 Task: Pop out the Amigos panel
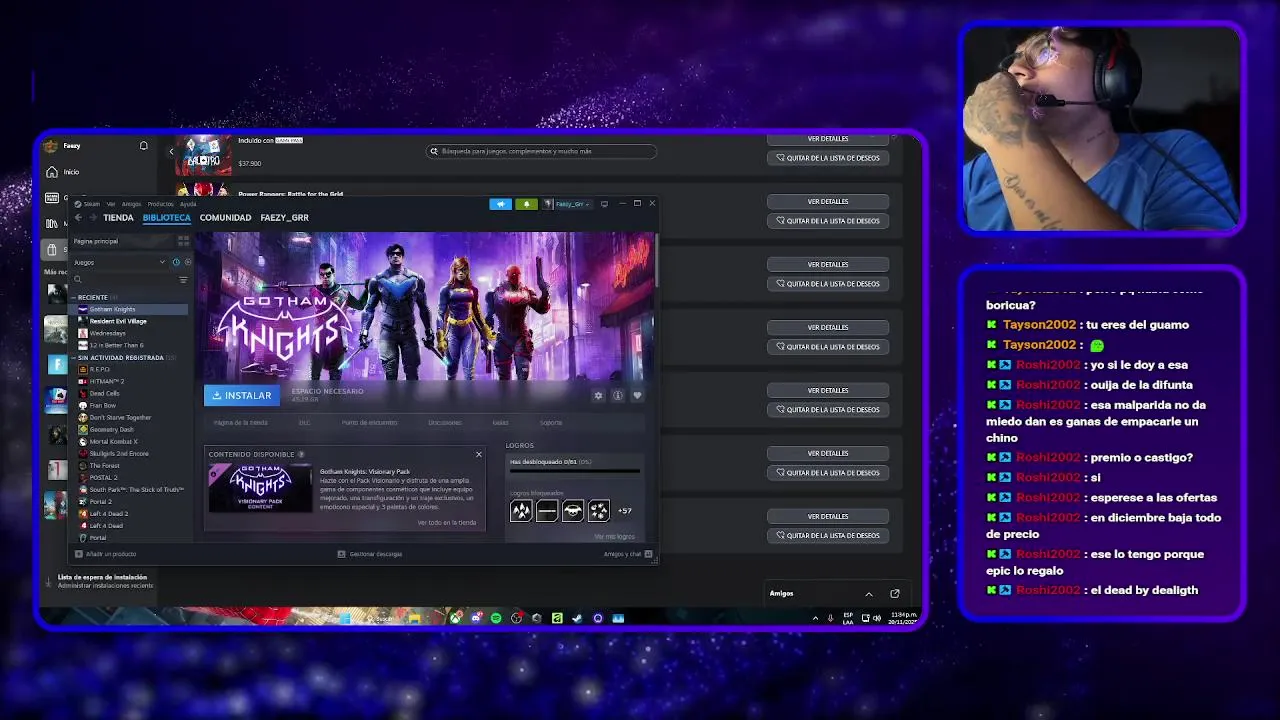(895, 593)
